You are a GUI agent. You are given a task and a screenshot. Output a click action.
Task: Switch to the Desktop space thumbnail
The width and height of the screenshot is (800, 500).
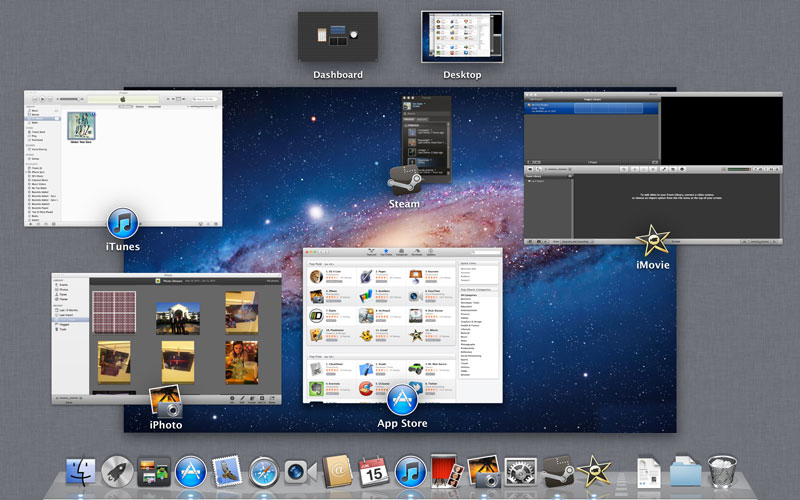[462, 37]
